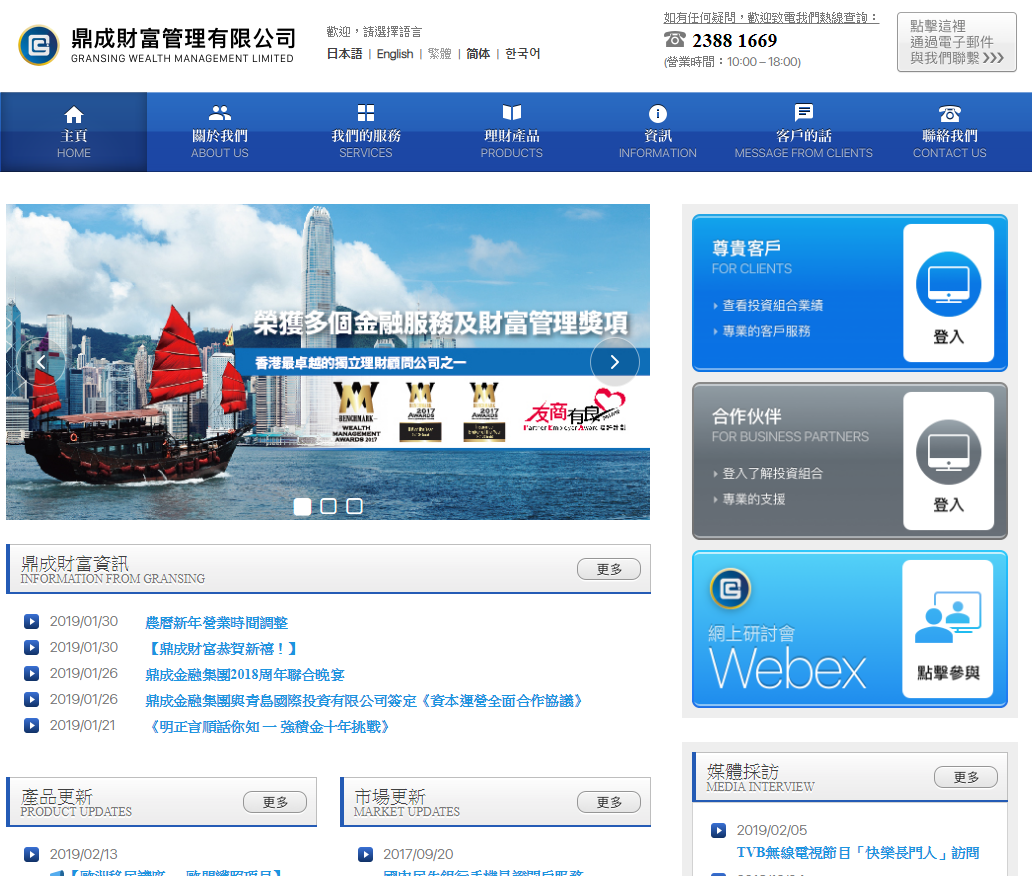Screen dimensions: 1032x876
Task: Click the email contact button 點擊這裡
Action: pyautogui.click(x=956, y=42)
